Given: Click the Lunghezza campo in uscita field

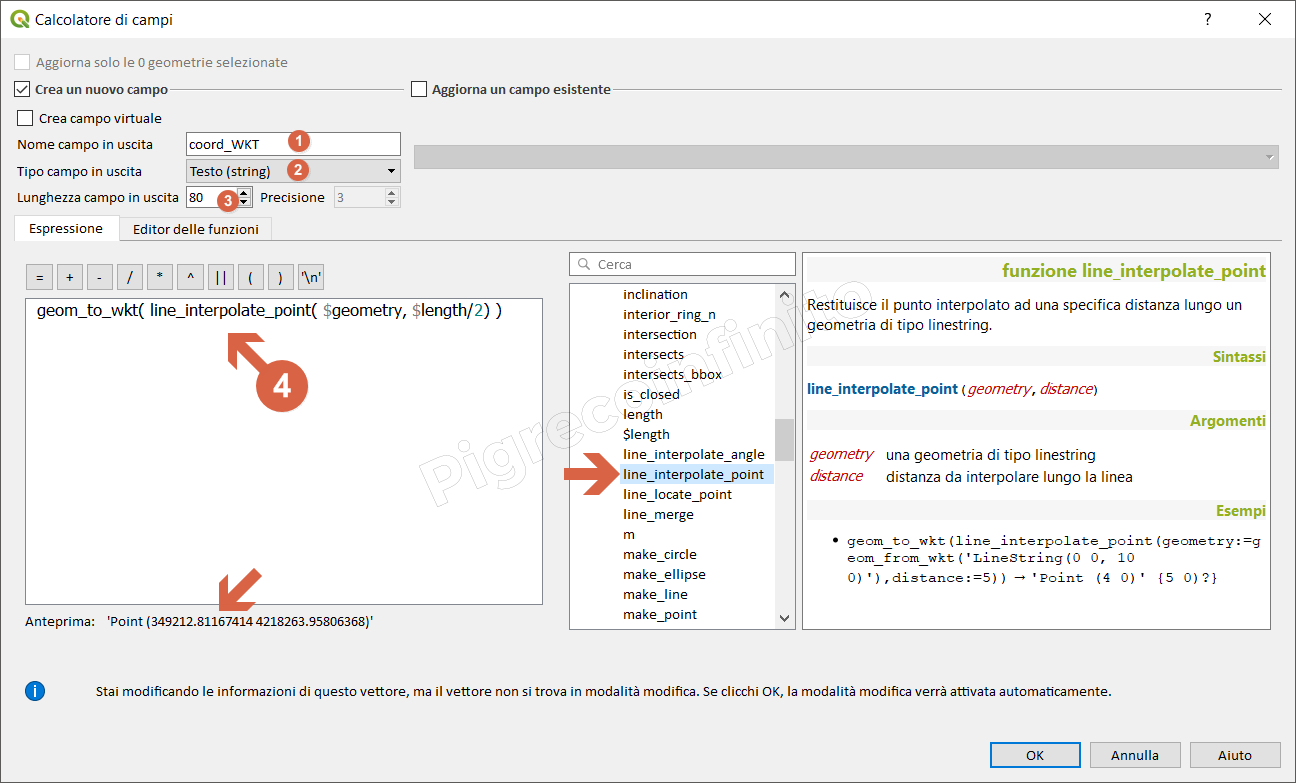Looking at the screenshot, I should coord(211,197).
